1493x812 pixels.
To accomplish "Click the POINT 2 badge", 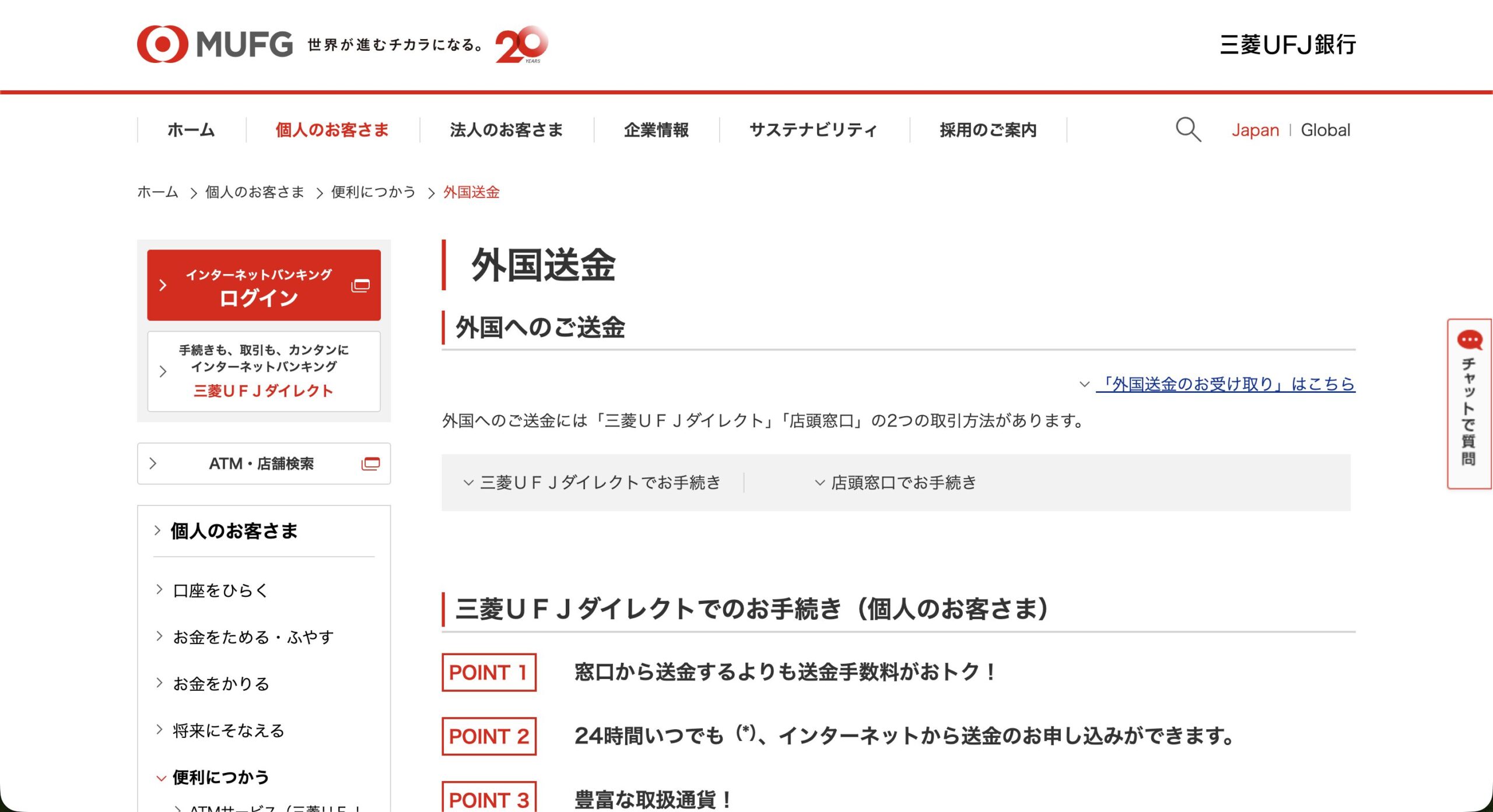I will [489, 736].
